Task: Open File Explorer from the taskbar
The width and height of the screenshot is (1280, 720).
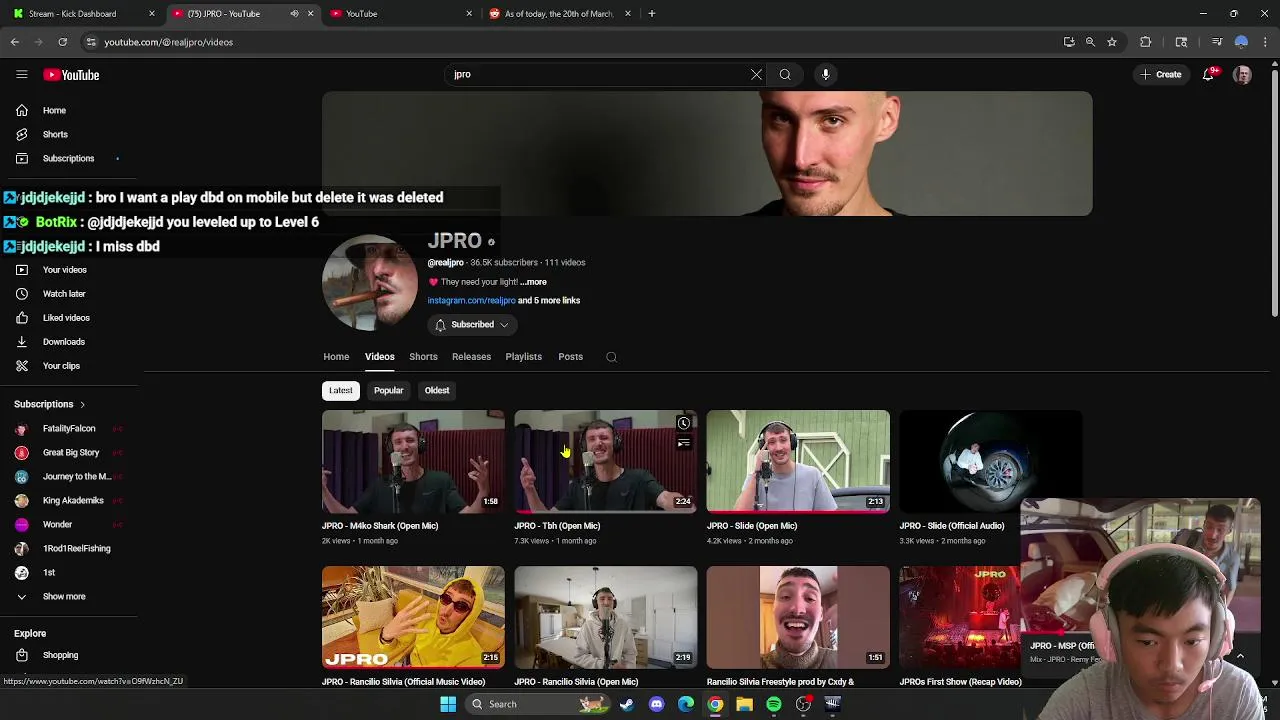Action: pyautogui.click(x=744, y=704)
